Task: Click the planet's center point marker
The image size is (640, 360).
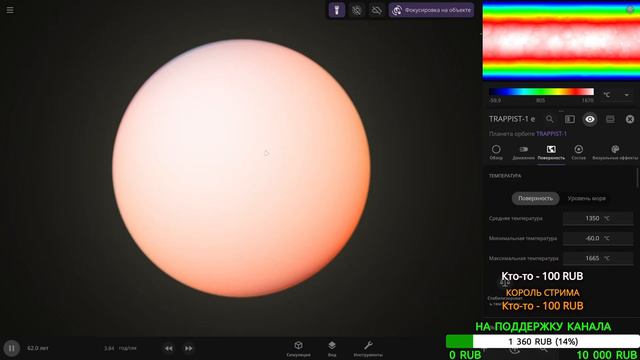Action: click(x=266, y=153)
